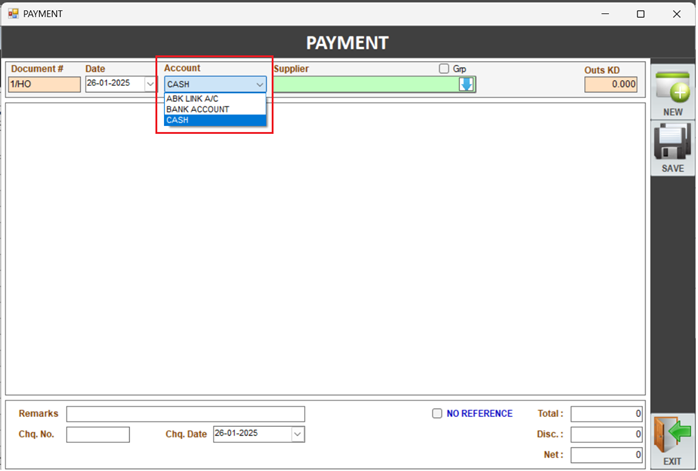The image size is (698, 471).
Task: Click the Outs KD amount field
Action: tap(610, 85)
